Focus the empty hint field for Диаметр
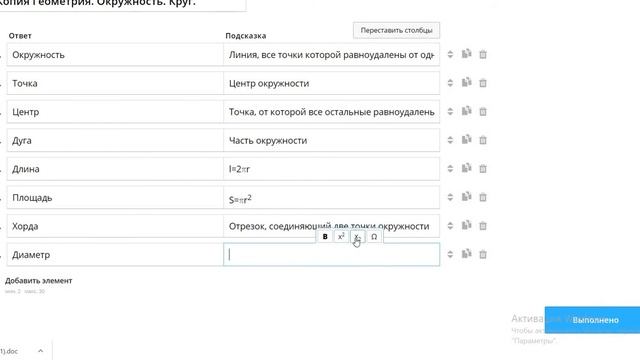Screen dimensions: 640x360 [331, 255]
